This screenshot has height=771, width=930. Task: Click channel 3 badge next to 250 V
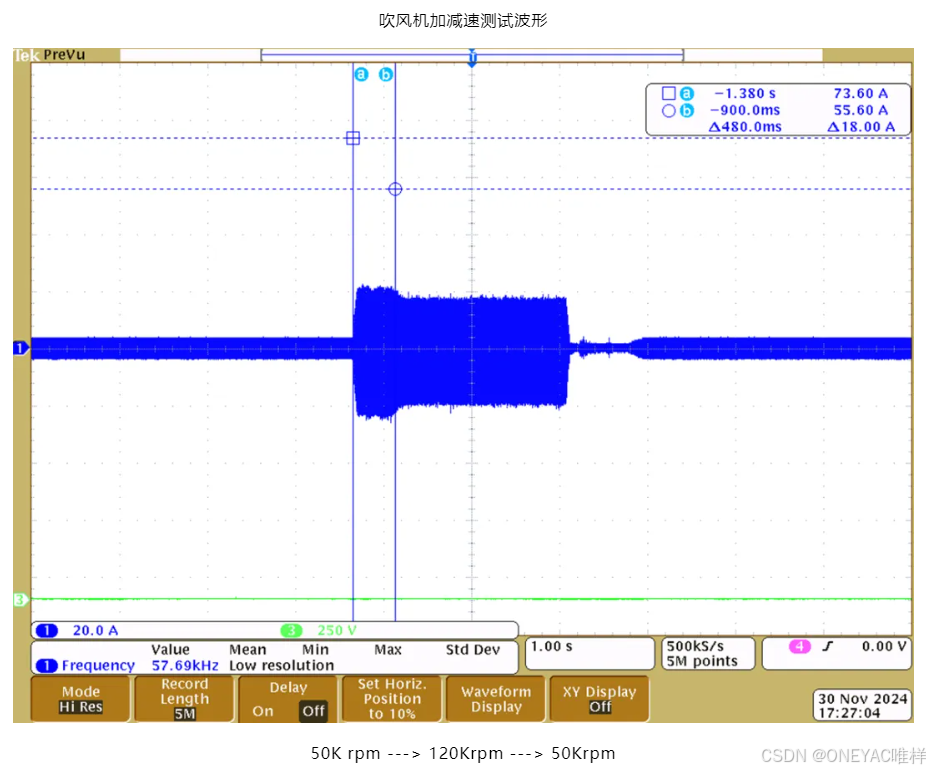pos(291,630)
